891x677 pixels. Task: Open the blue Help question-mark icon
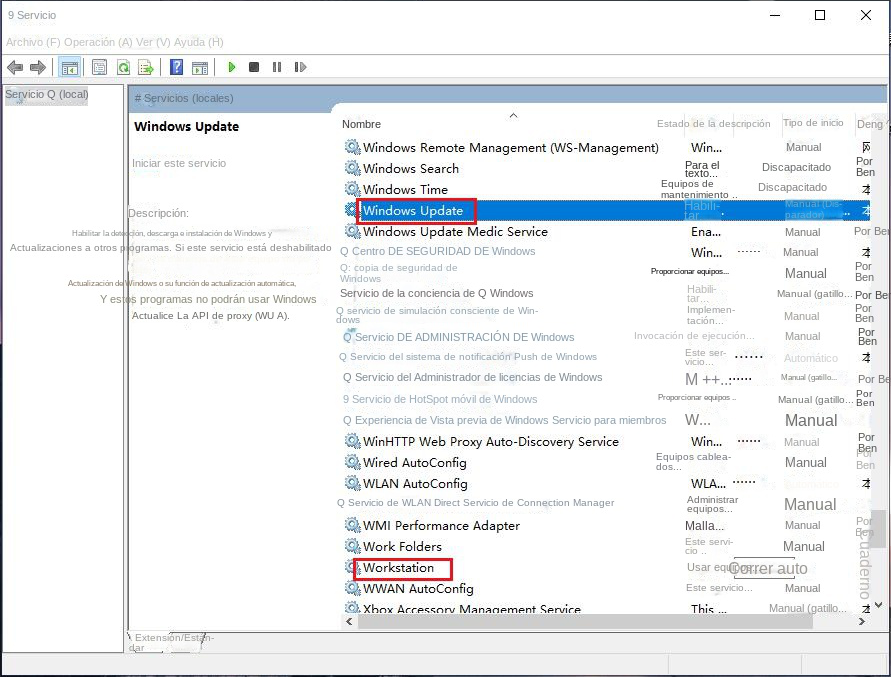176,67
